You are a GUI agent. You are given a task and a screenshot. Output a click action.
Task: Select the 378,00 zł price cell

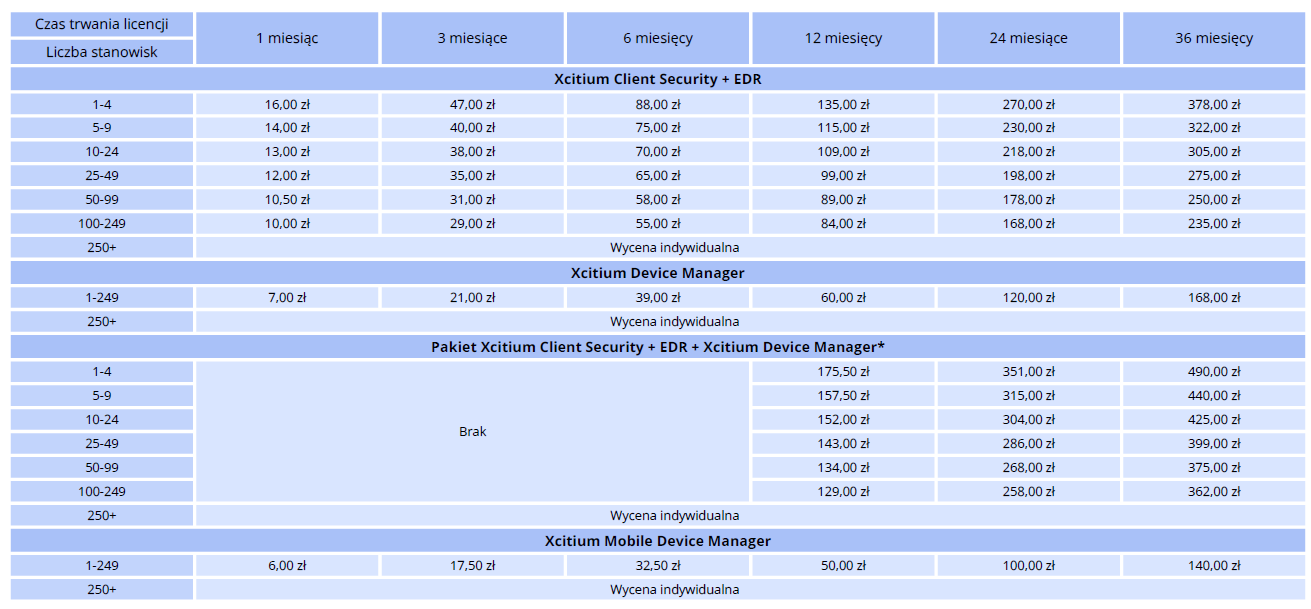[x=1214, y=104]
